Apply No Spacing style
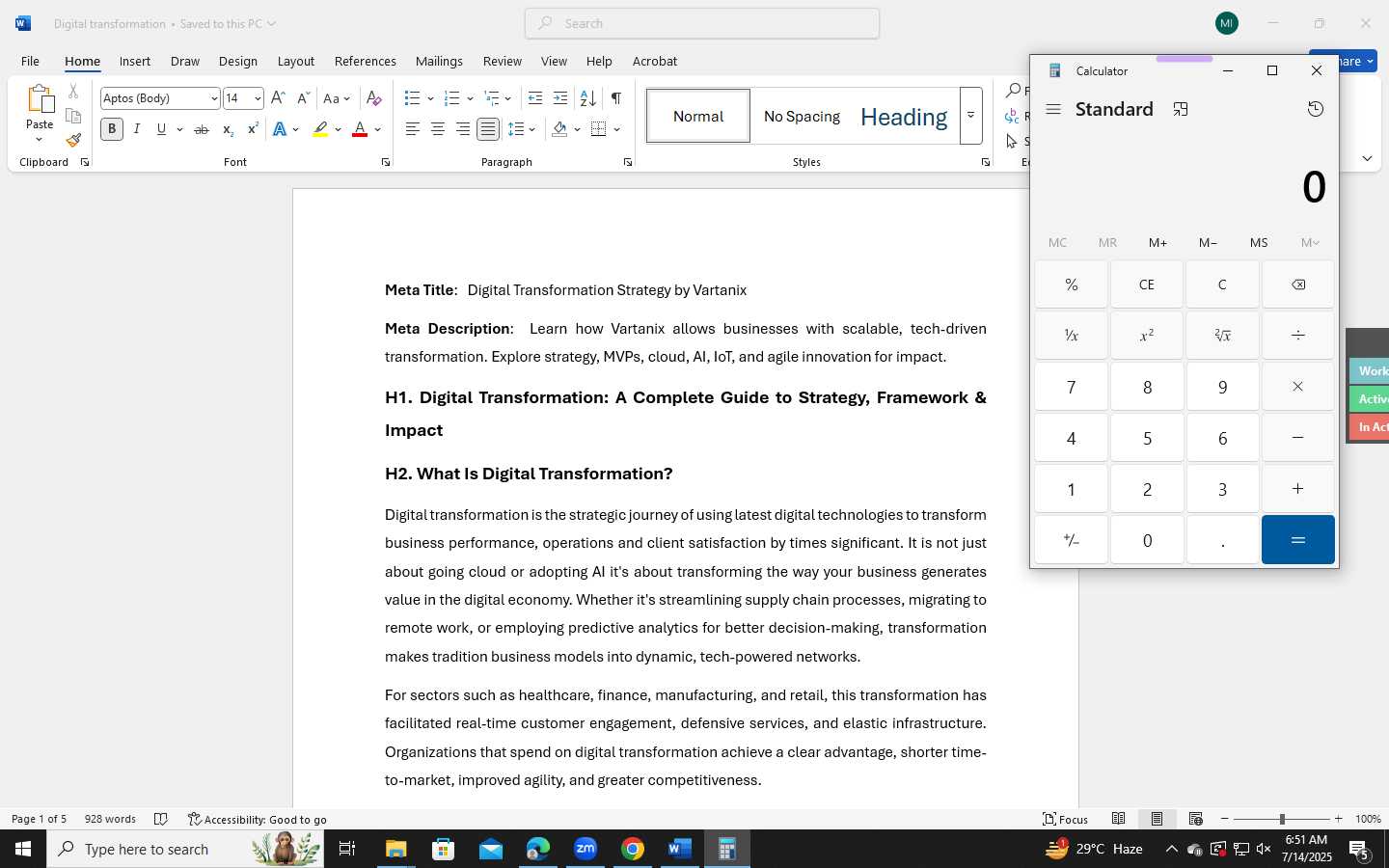Viewport: 1389px width, 868px height. click(x=802, y=116)
